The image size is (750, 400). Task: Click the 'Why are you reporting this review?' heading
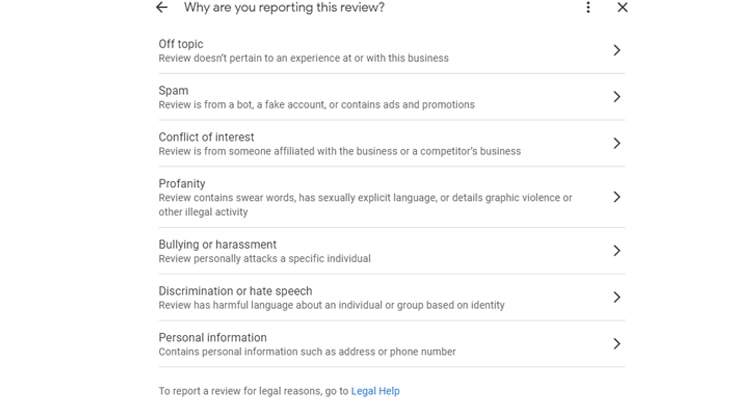point(284,8)
